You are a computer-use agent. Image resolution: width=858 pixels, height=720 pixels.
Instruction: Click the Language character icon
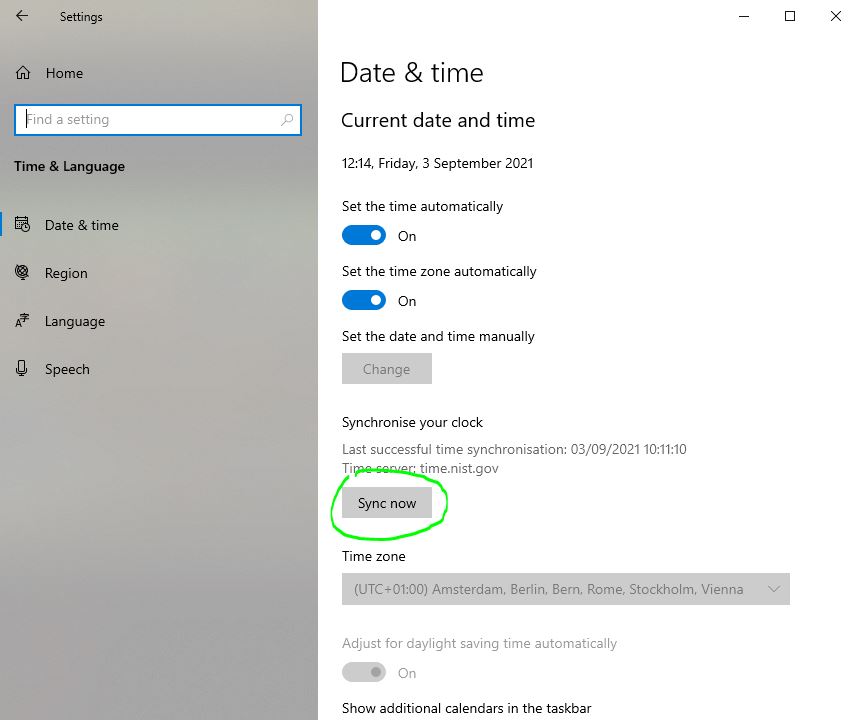tap(22, 321)
